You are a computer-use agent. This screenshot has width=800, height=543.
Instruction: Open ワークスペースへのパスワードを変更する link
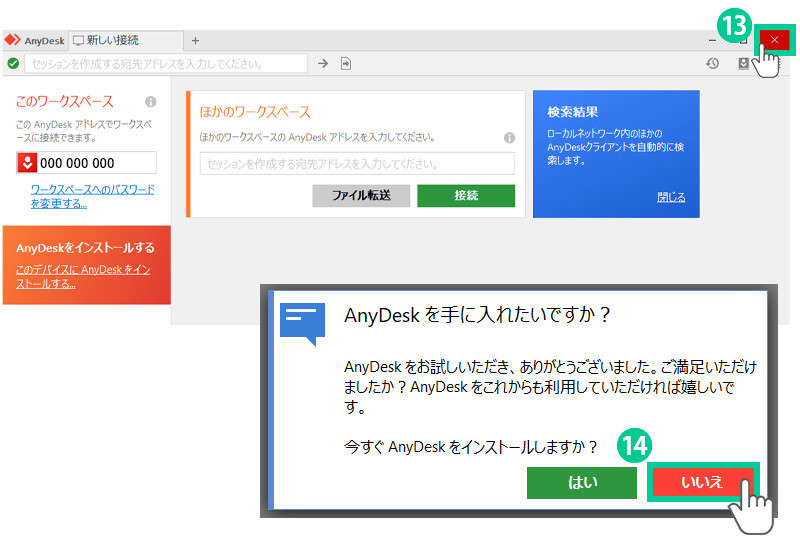(x=92, y=196)
